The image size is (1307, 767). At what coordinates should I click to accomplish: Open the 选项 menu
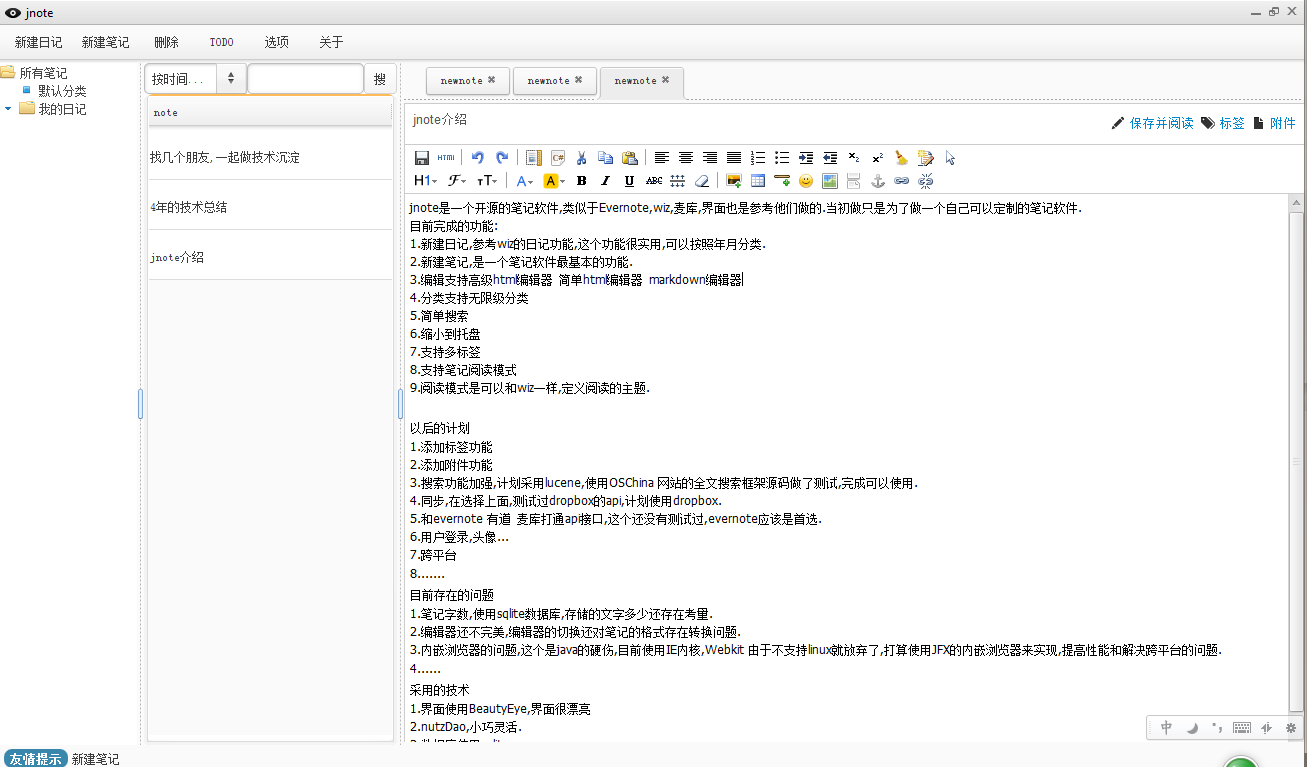point(276,42)
